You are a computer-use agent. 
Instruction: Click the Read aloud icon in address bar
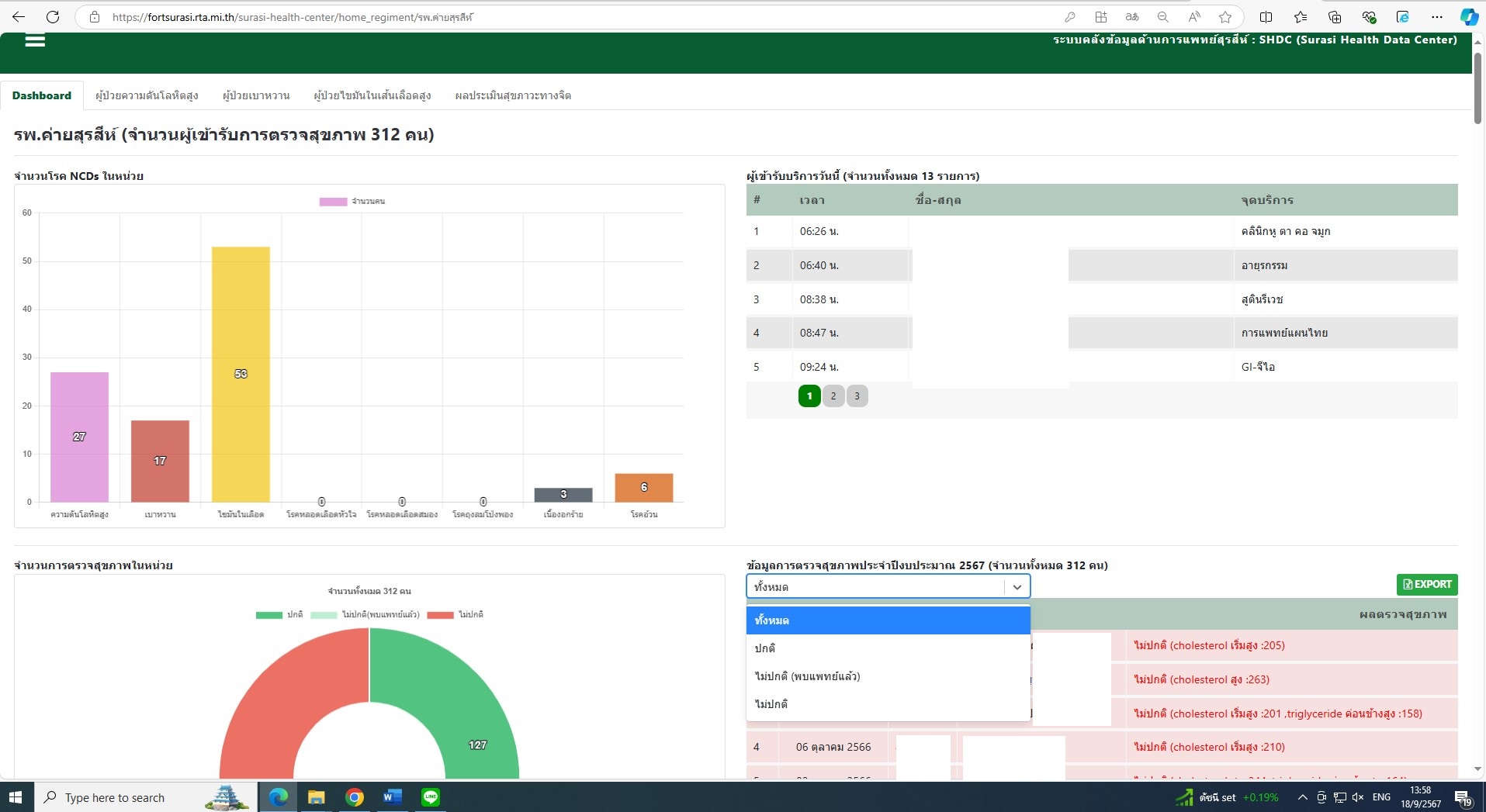pyautogui.click(x=1193, y=17)
